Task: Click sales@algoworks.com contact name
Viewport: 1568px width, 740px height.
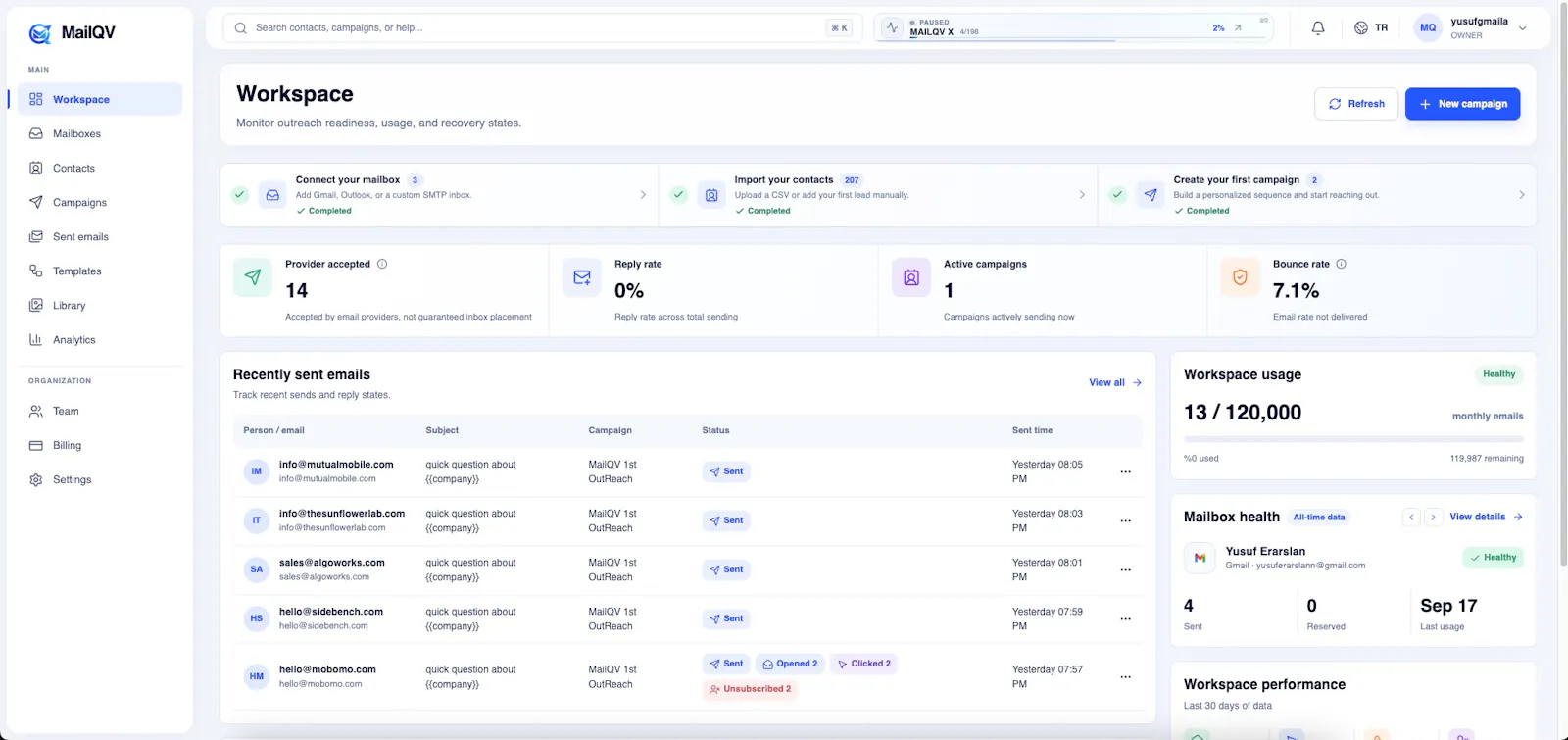Action: click(332, 563)
